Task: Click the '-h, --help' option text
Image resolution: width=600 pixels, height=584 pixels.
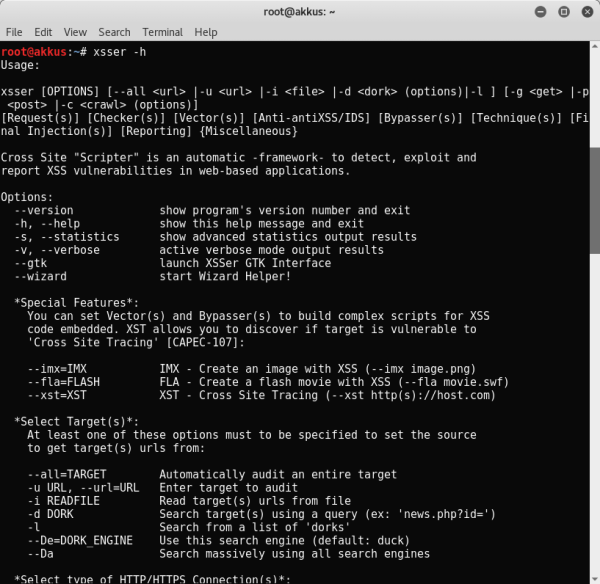Action: point(47,224)
